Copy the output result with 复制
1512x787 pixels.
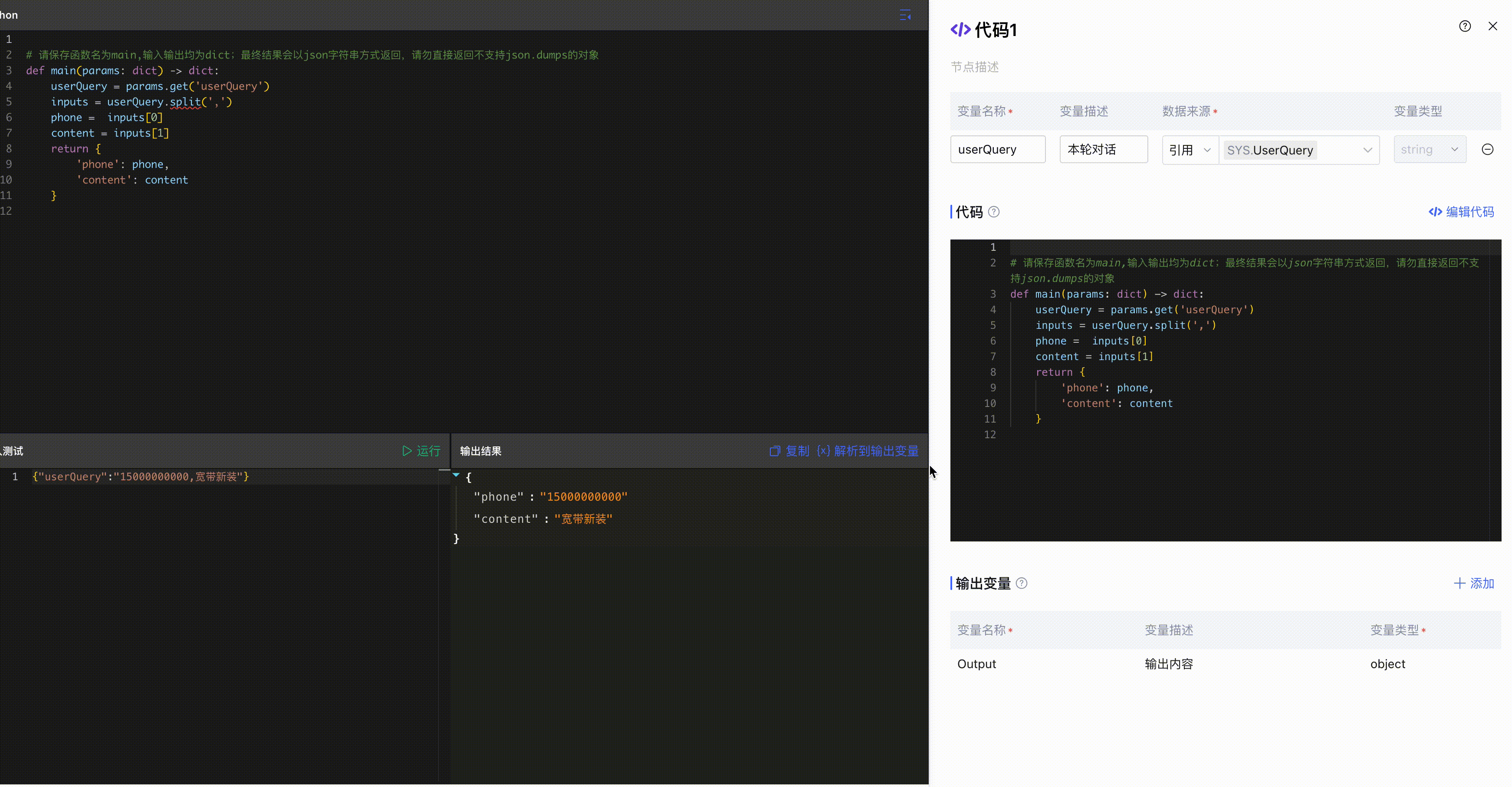coord(789,451)
